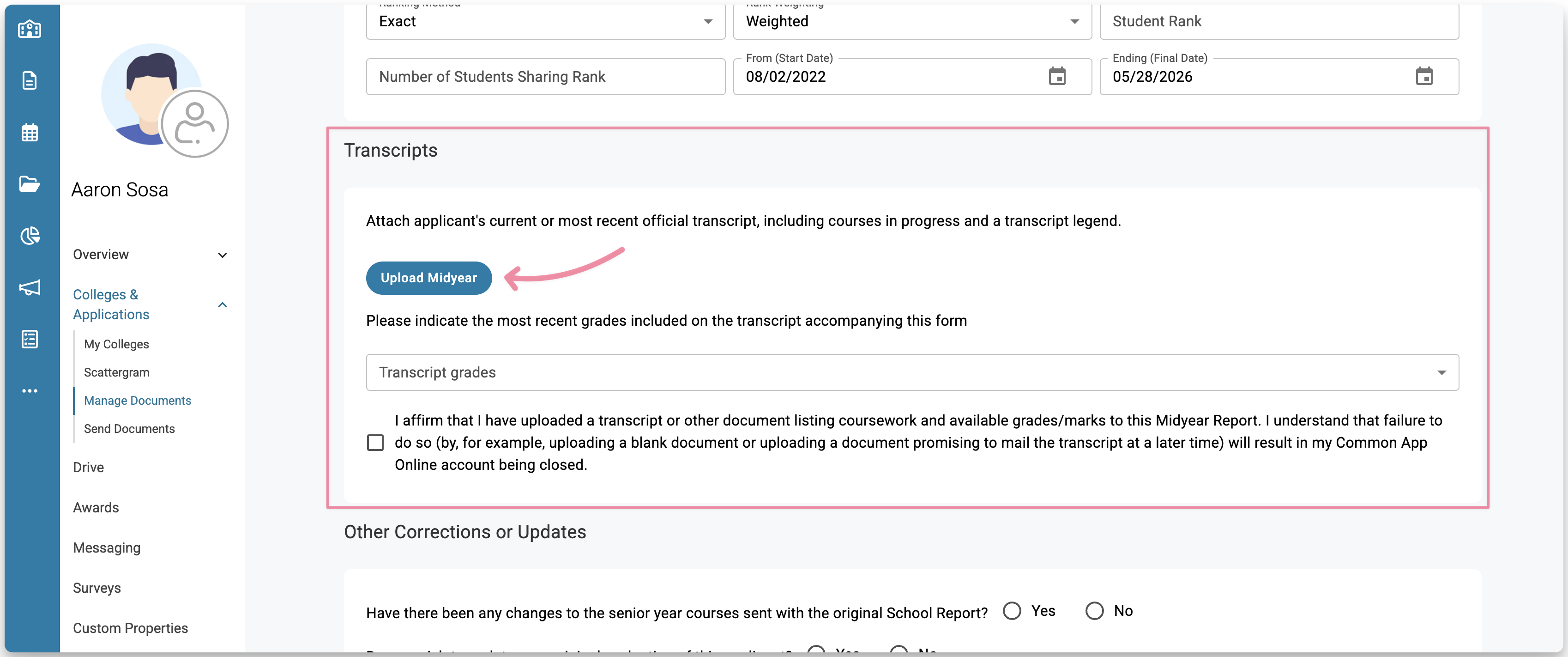Viewport: 1568px width, 657px height.
Task: Open Scattergram from the sidebar
Action: tap(116, 373)
